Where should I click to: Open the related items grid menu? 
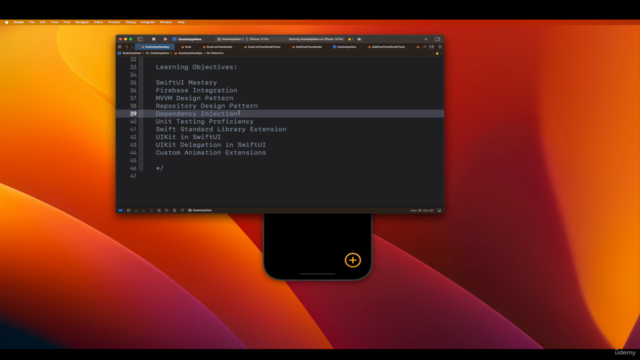click(x=120, y=47)
